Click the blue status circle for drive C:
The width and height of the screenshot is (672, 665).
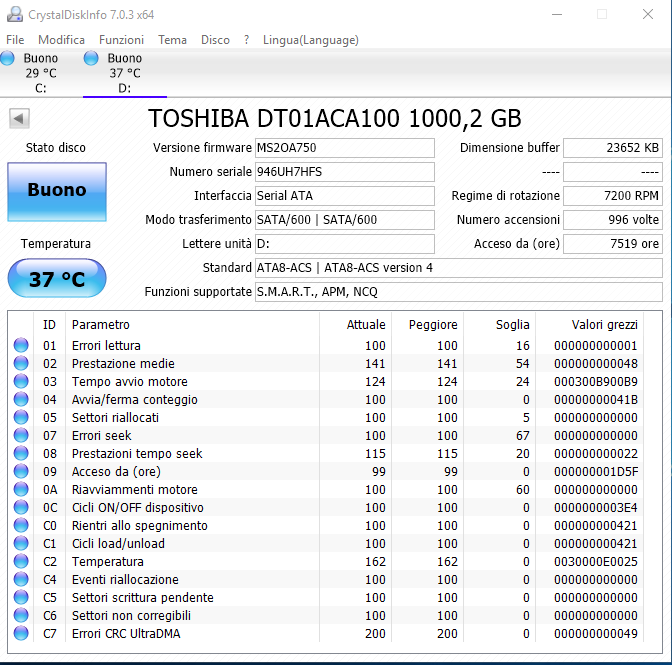(x=7, y=58)
